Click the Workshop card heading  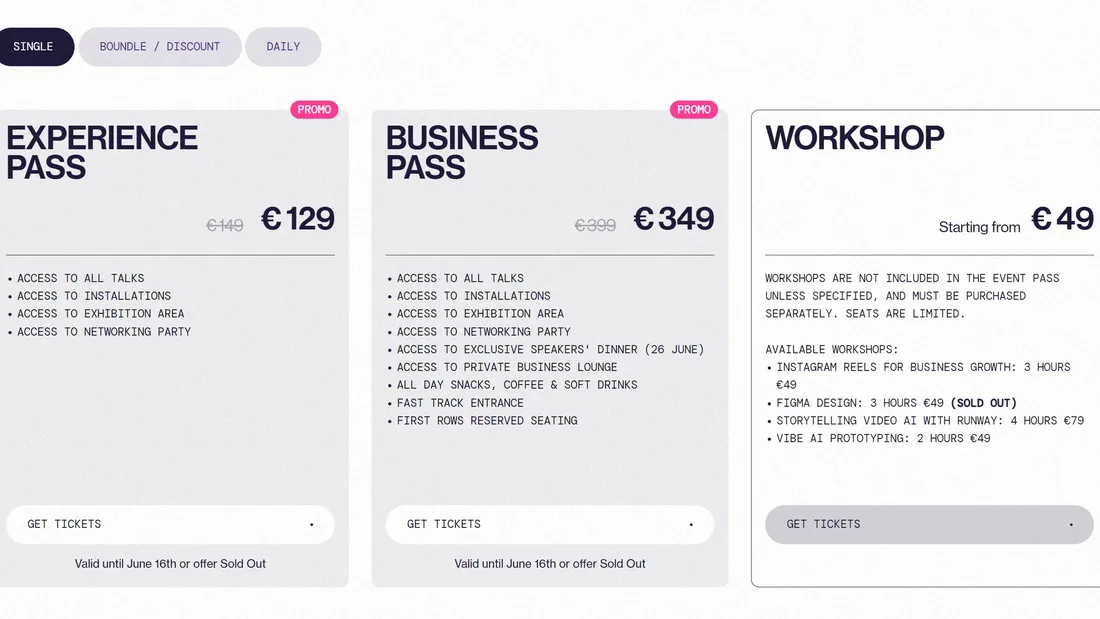[855, 138]
